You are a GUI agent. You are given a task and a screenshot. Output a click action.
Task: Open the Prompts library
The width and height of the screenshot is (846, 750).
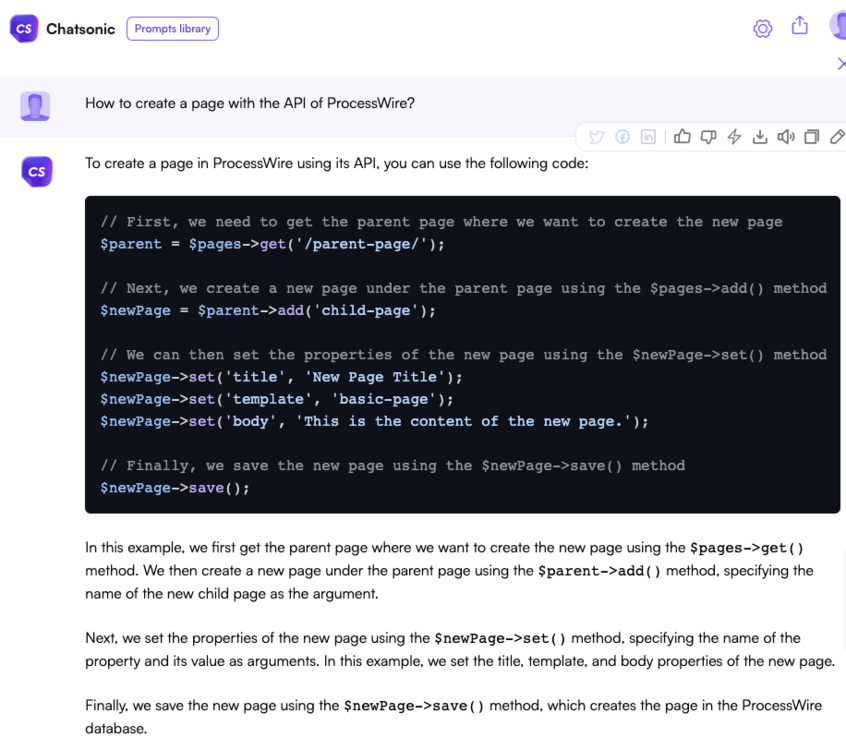tap(172, 28)
